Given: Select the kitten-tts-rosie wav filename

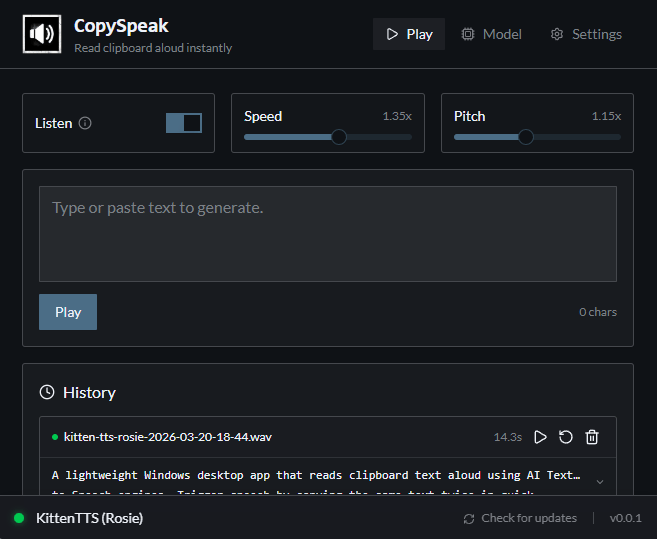Looking at the screenshot, I should [x=166, y=437].
